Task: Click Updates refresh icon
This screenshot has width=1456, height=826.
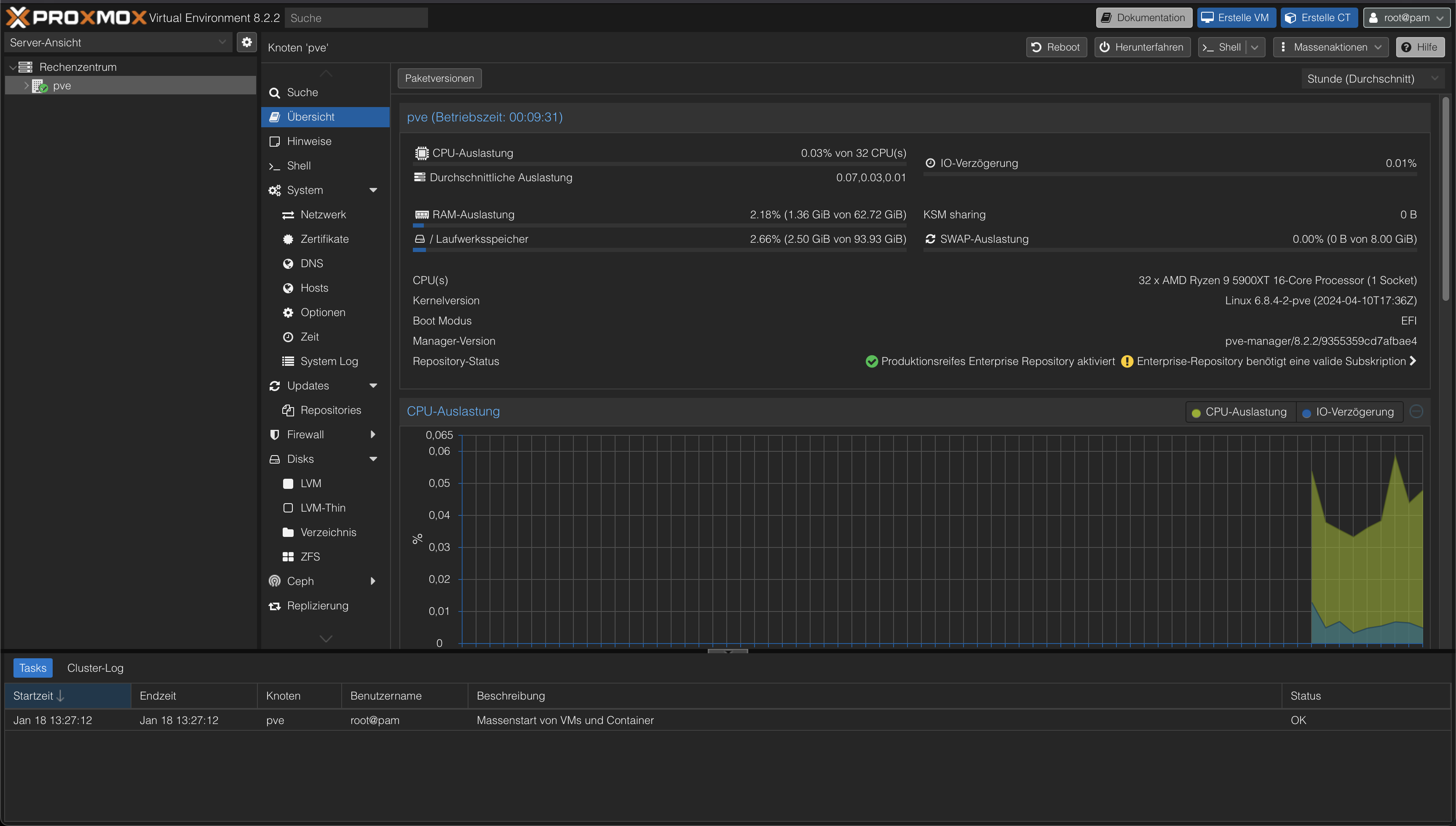Action: (x=274, y=386)
